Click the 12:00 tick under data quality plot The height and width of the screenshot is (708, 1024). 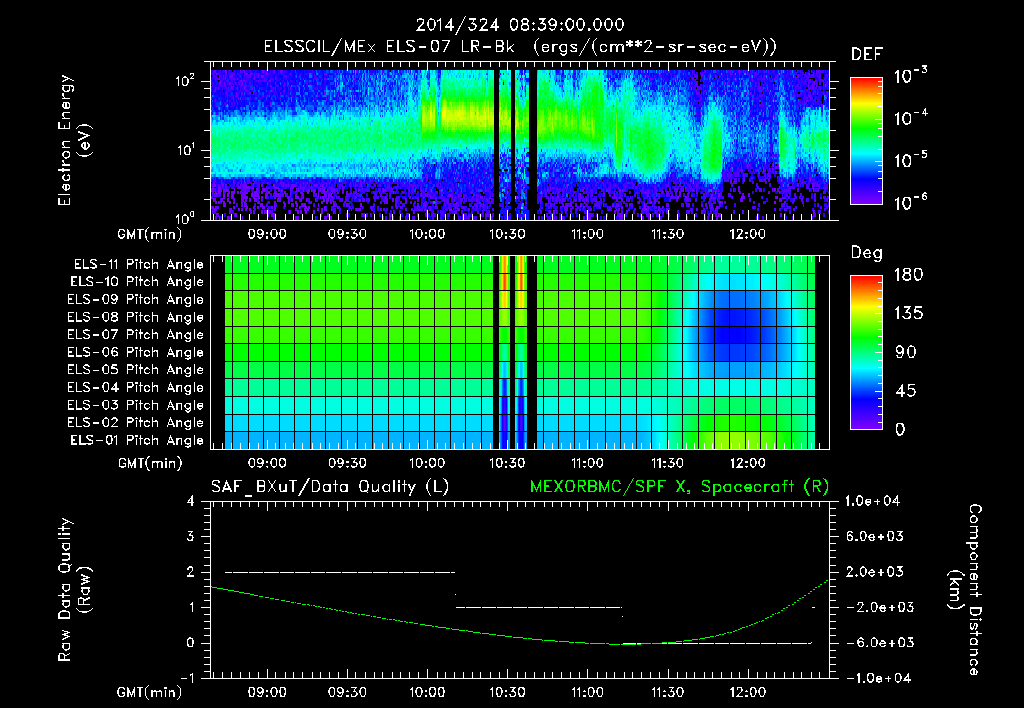pos(747,692)
